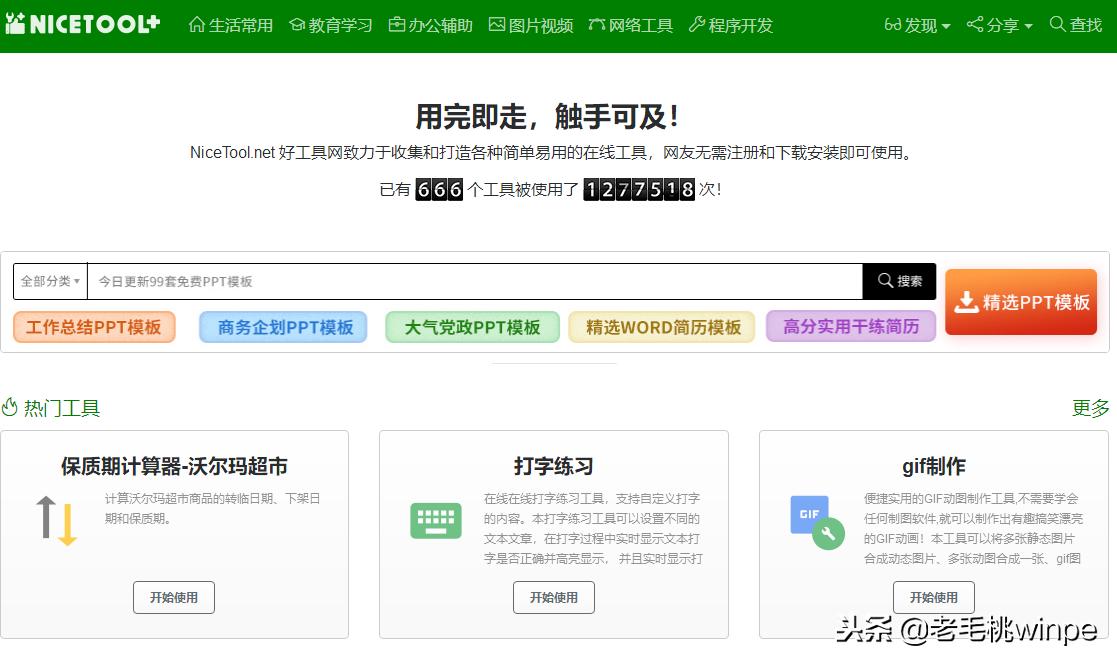
Task: Click the 更多 link beside 热门工具
Action: 1089,408
